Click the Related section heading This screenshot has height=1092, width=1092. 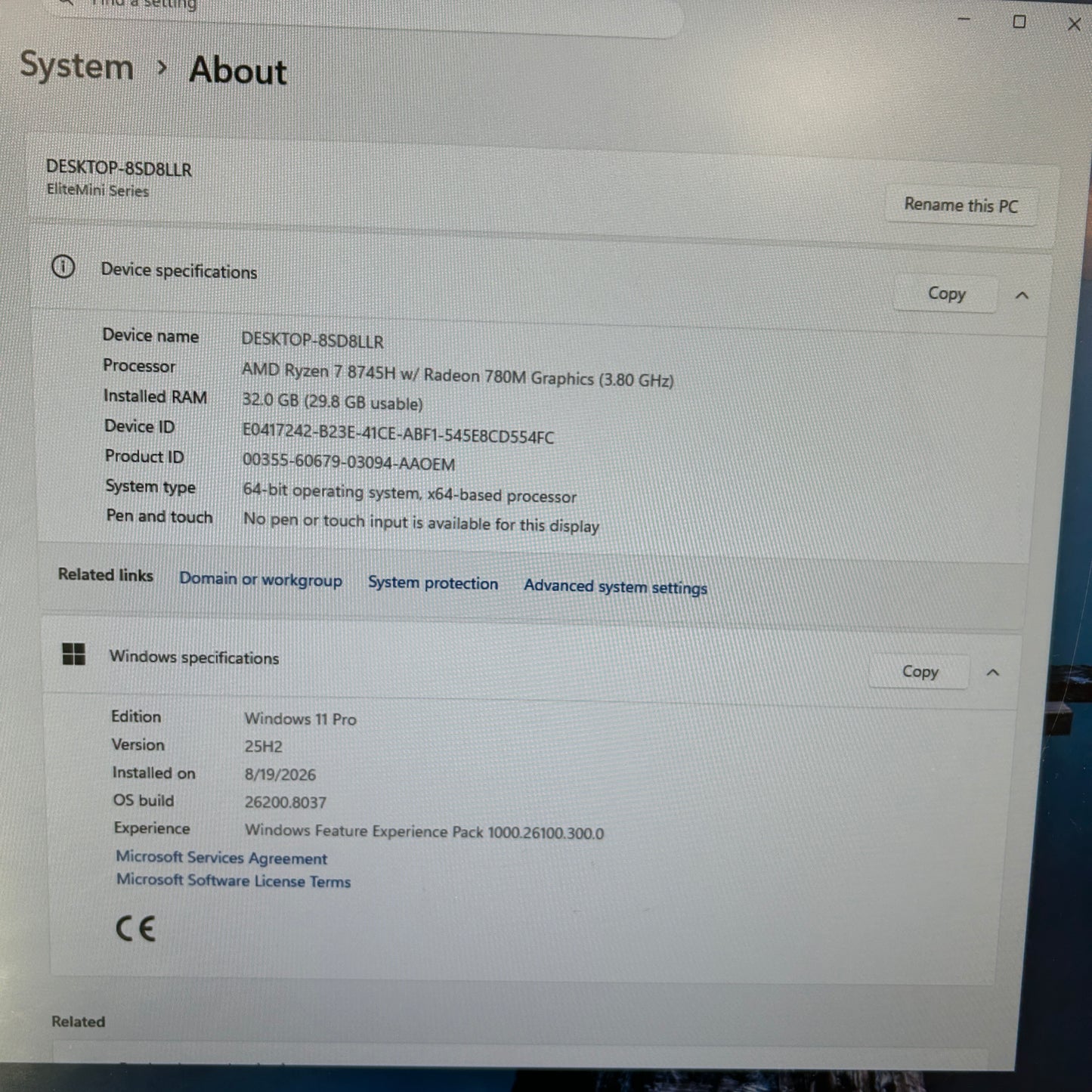click(x=78, y=1021)
